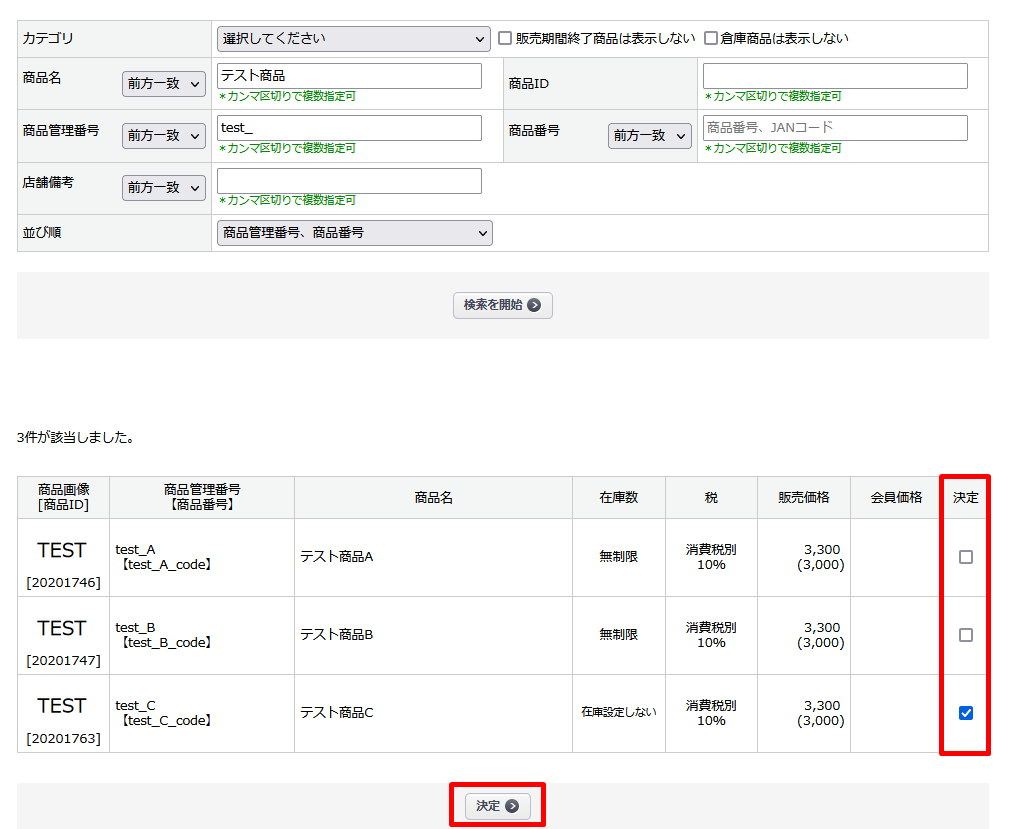Open 店舗備考 match type dropdown
Image resolution: width=1009 pixels, height=829 pixels.
click(x=163, y=188)
